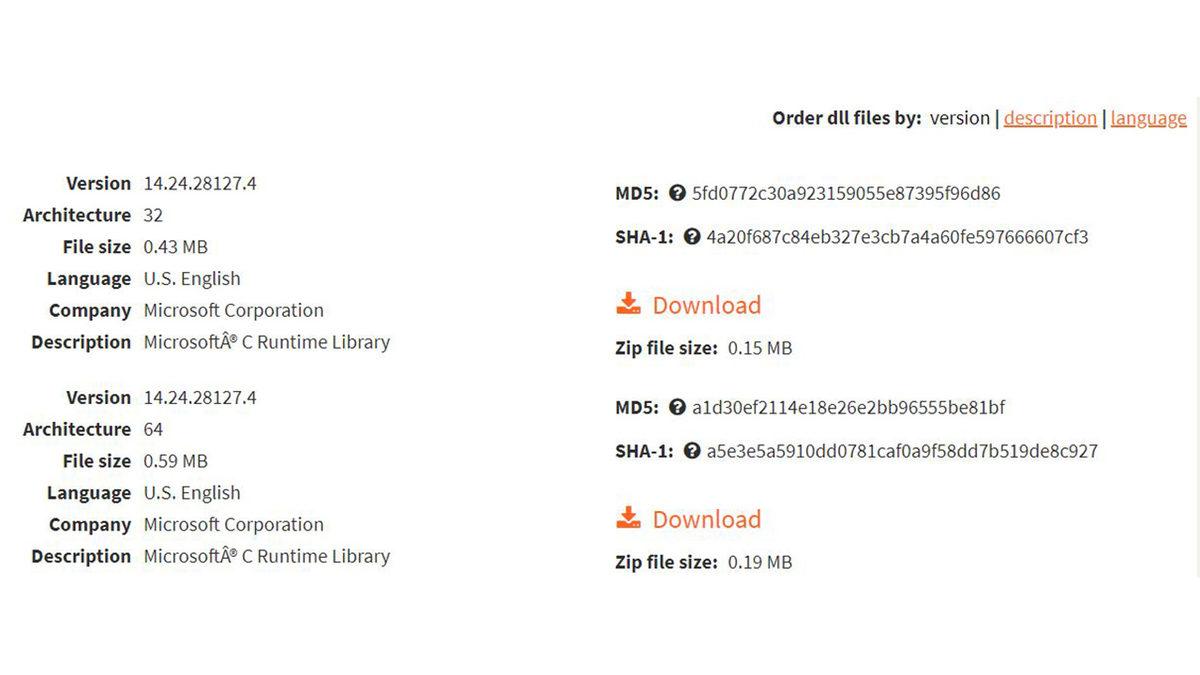Select the version ordering option
This screenshot has height=675, width=1200.
click(x=959, y=118)
